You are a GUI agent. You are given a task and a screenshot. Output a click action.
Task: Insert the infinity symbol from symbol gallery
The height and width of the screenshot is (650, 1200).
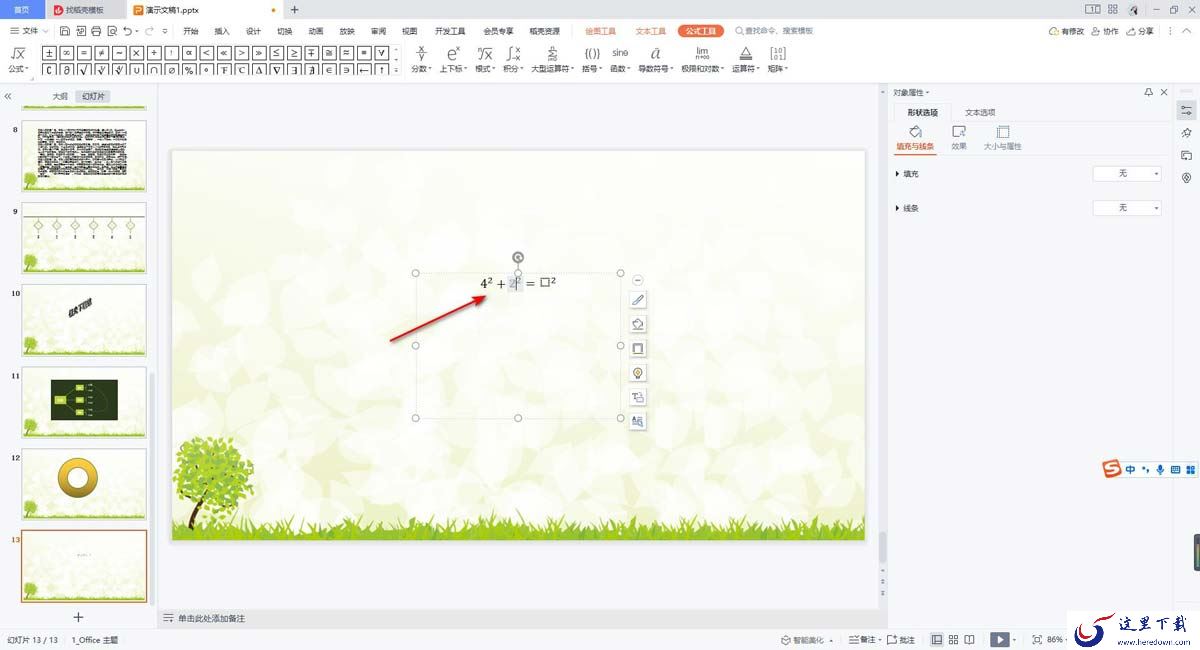pyautogui.click(x=66, y=52)
